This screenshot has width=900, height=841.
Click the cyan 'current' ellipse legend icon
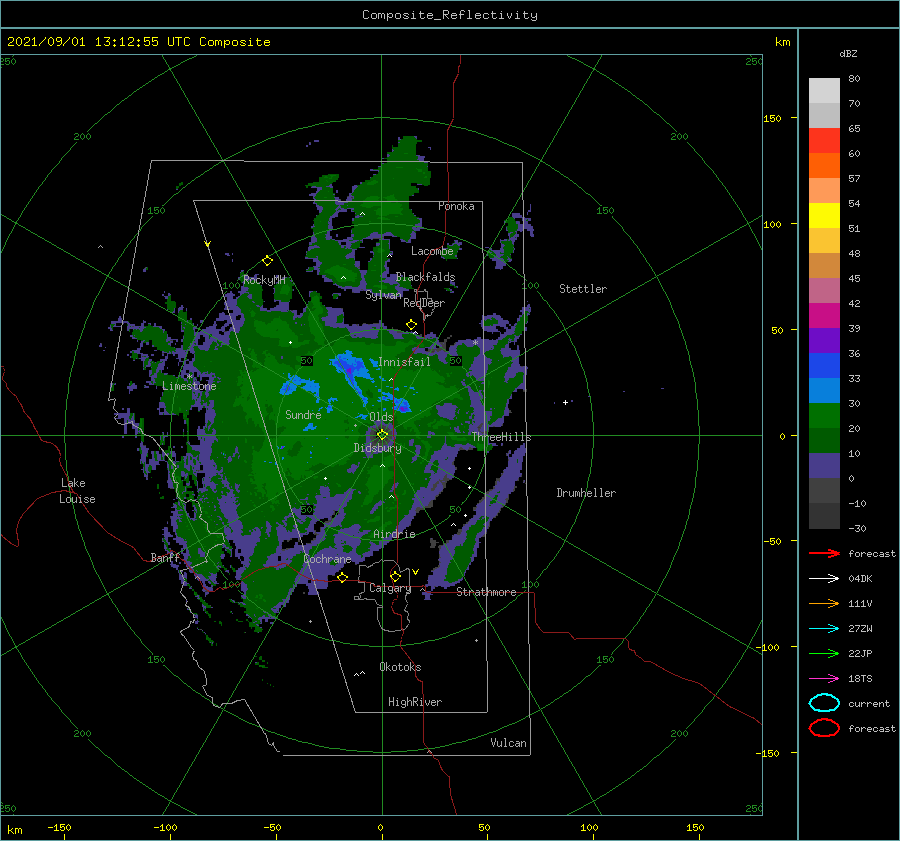click(x=824, y=703)
